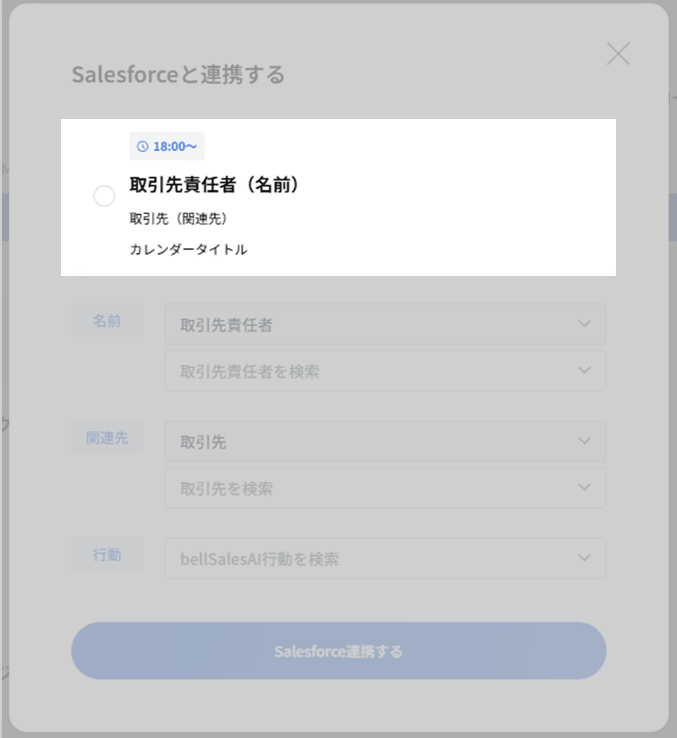Screen dimensions: 677x738
Task: Close the Salesforce連携 dialog with the X
Action: (618, 54)
